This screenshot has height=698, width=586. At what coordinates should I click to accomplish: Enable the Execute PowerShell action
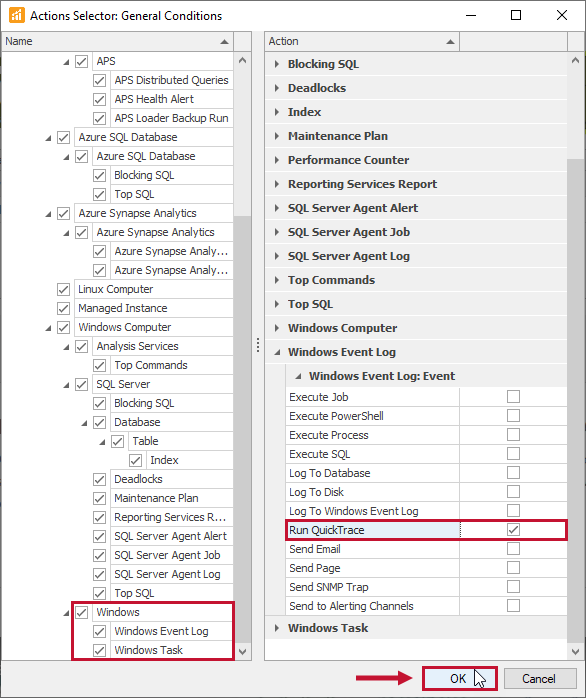(513, 416)
